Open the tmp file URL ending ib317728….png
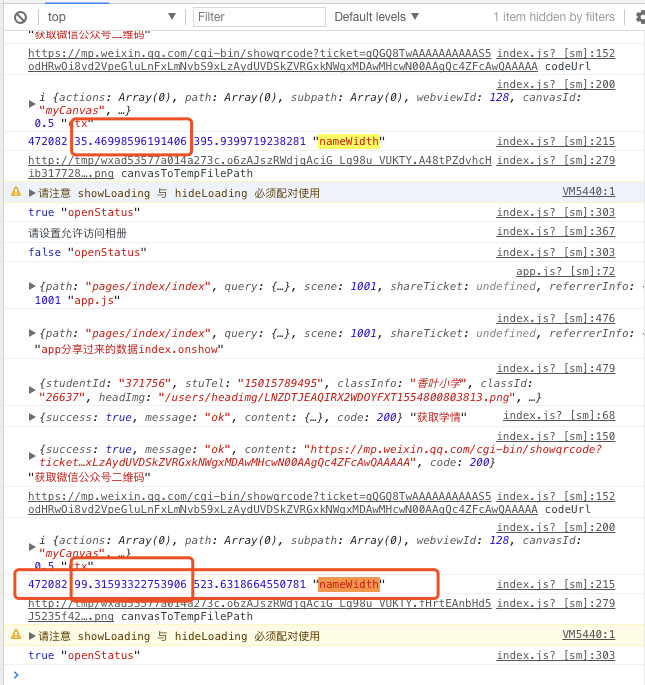Viewport: 645px width, 685px height. click(260, 167)
